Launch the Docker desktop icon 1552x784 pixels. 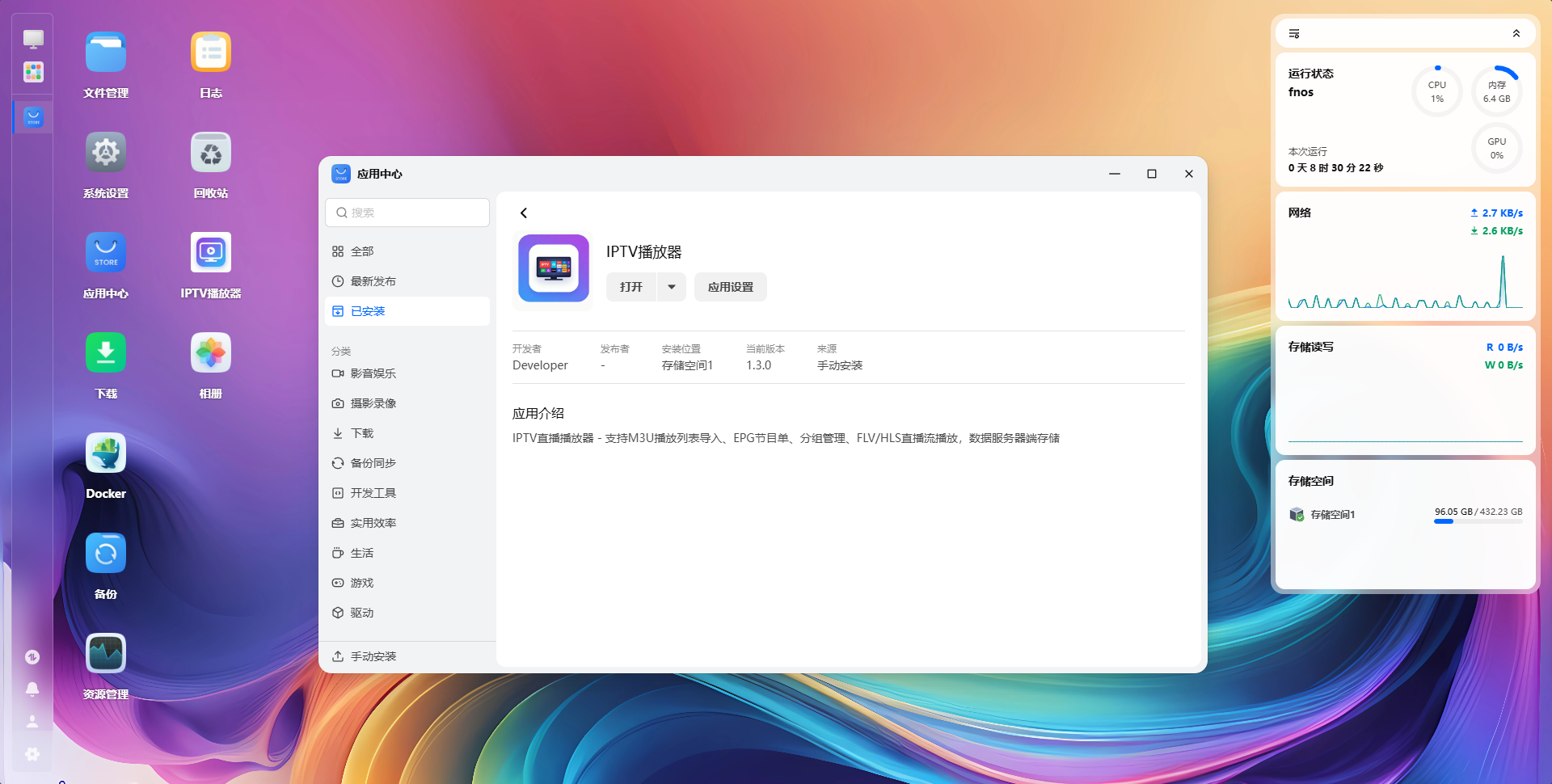click(x=106, y=453)
